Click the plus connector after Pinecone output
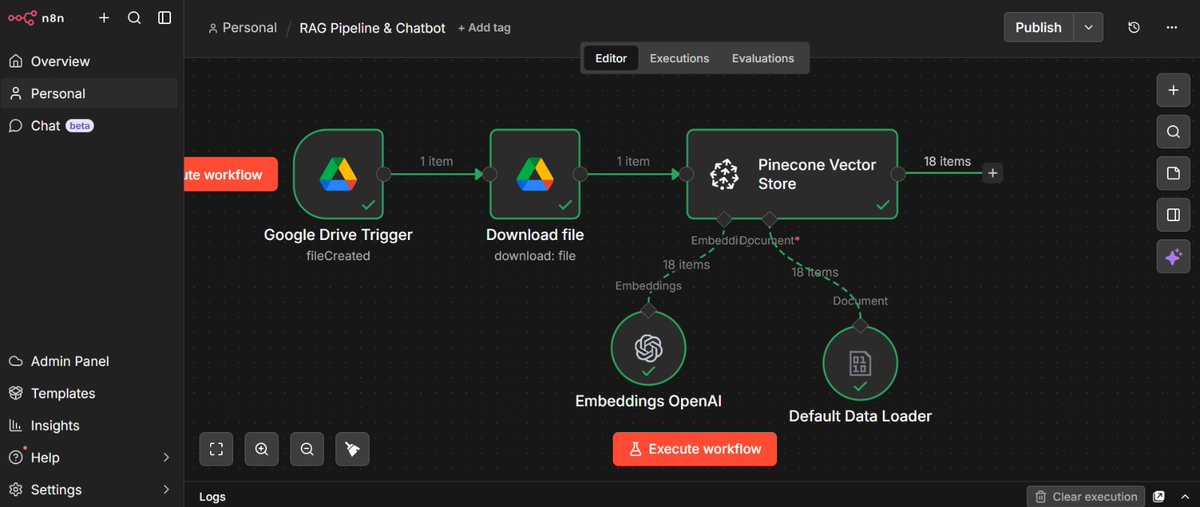This screenshot has width=1200, height=507. click(x=992, y=173)
